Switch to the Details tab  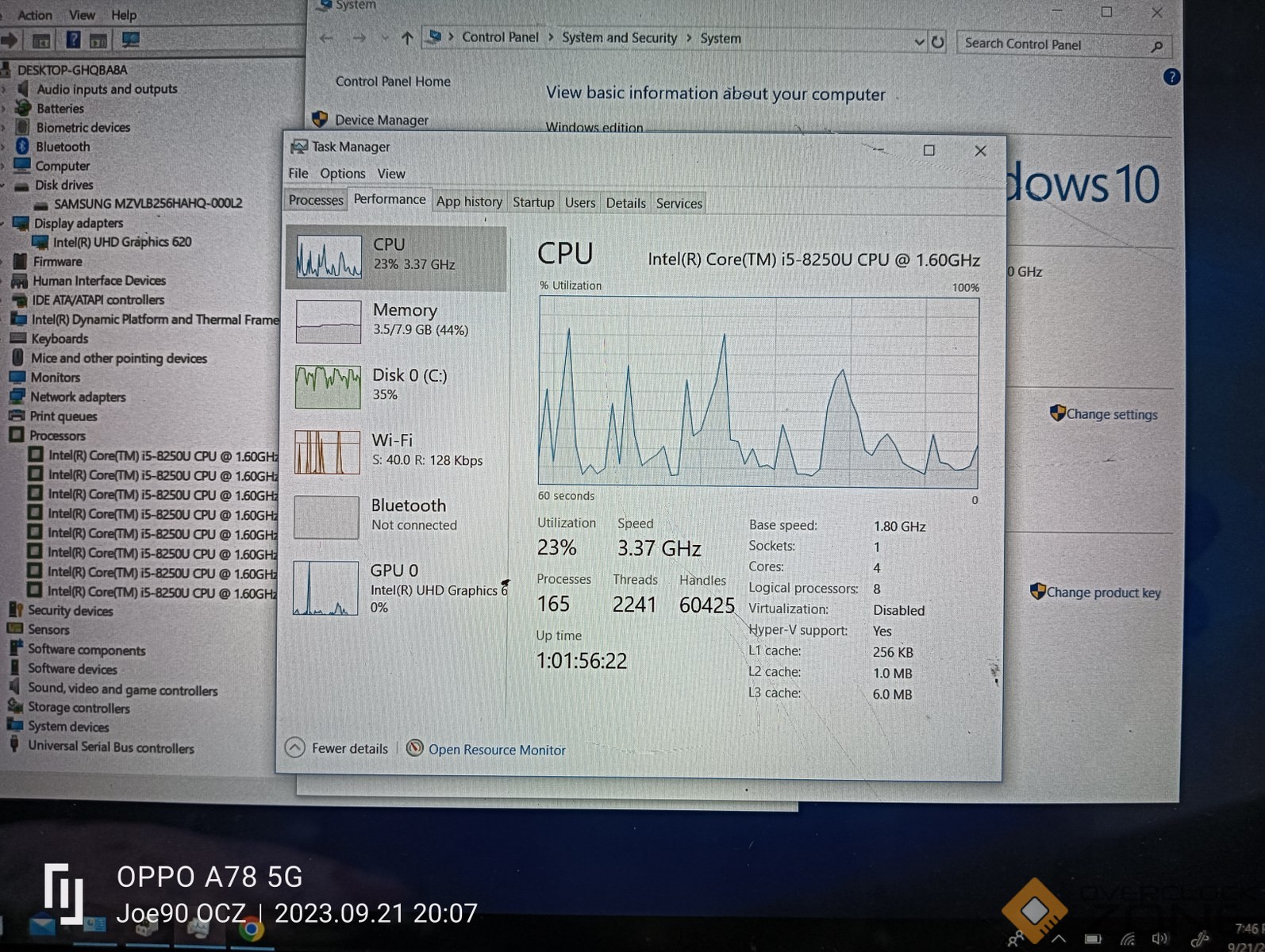click(626, 203)
